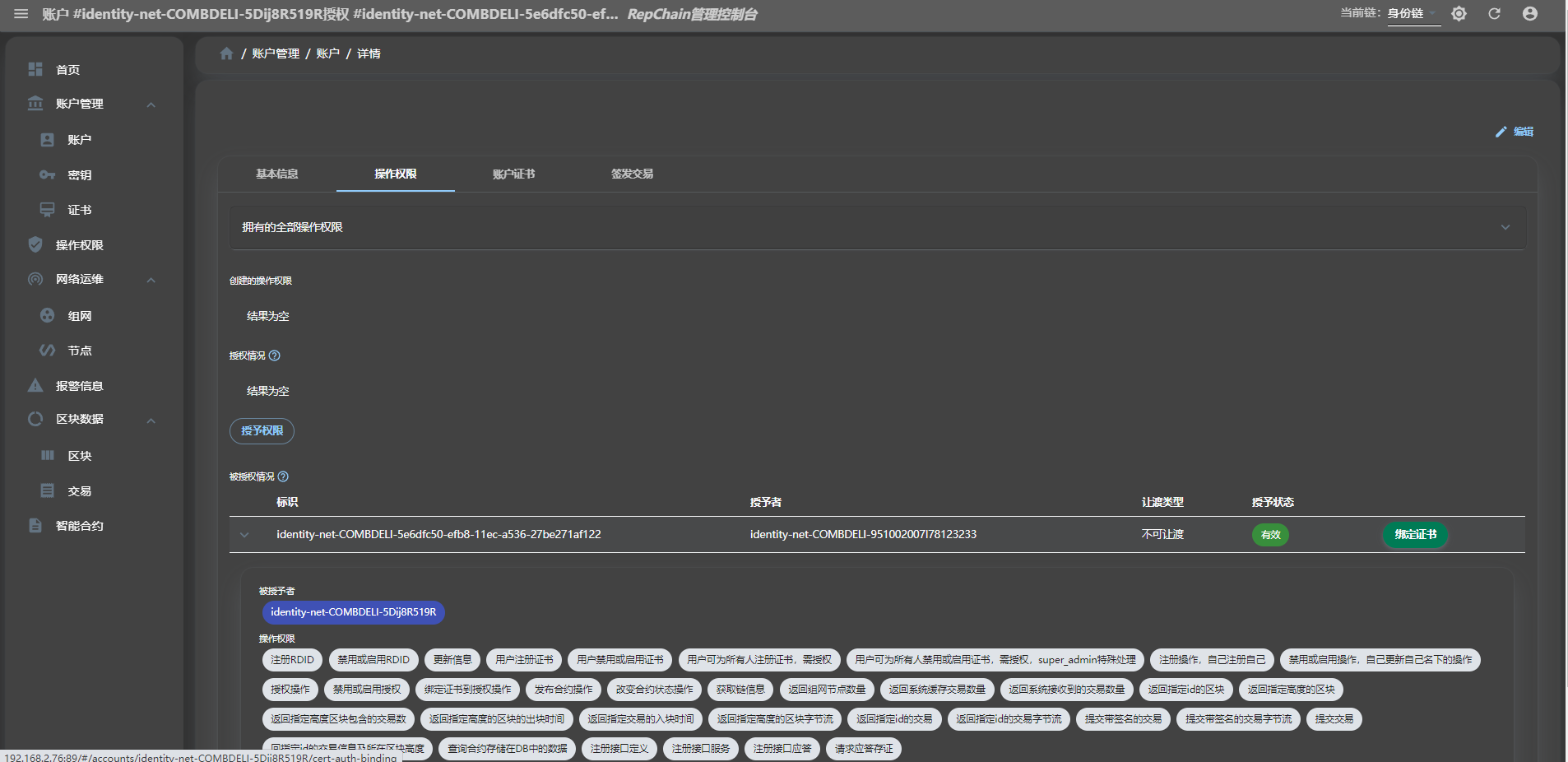Click the identity-net-COMBDELI-5Dij8R519R grantee chip
The width and height of the screenshot is (1568, 762).
point(354,612)
